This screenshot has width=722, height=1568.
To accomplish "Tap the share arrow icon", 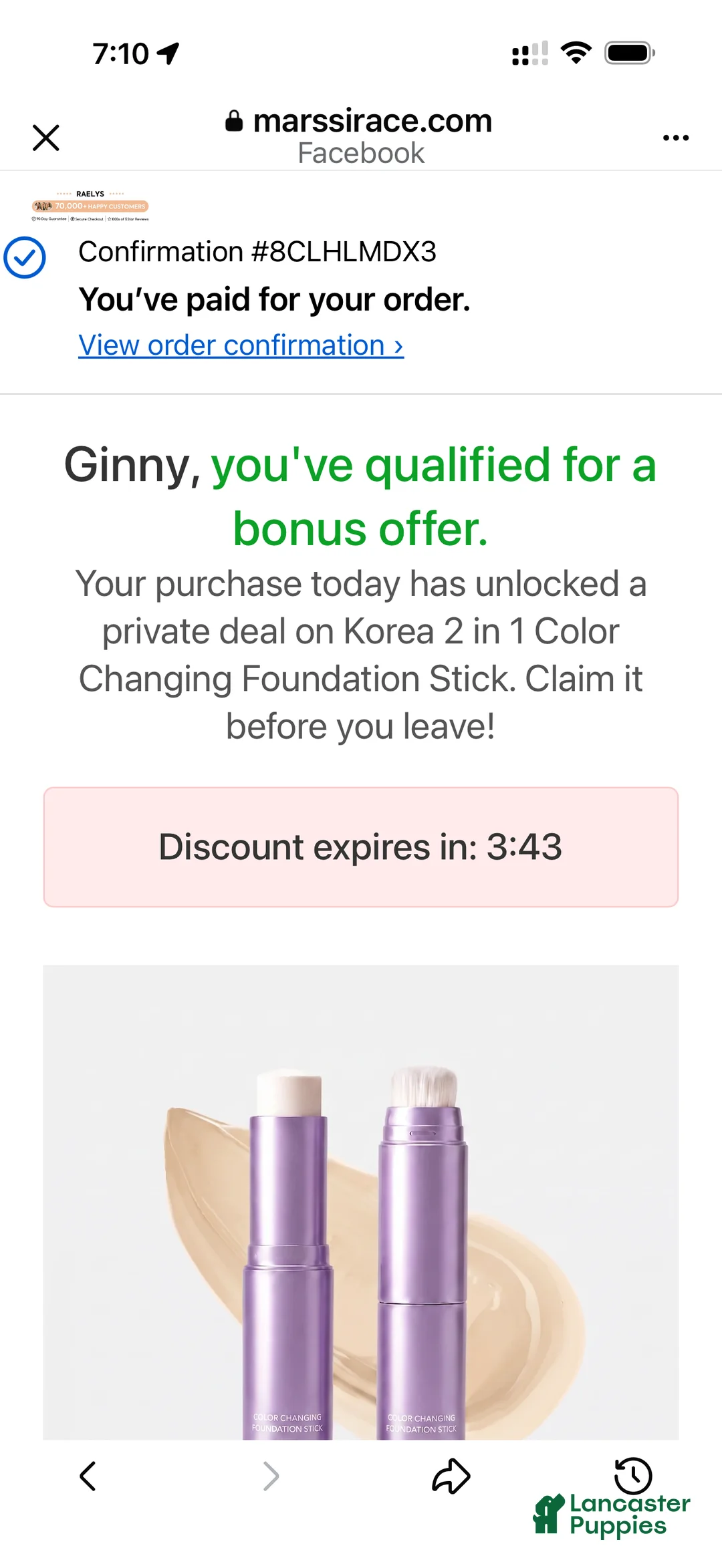I will click(451, 1475).
